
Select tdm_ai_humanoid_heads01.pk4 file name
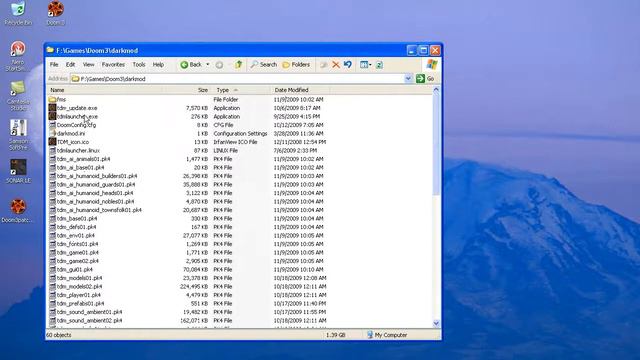(95, 193)
